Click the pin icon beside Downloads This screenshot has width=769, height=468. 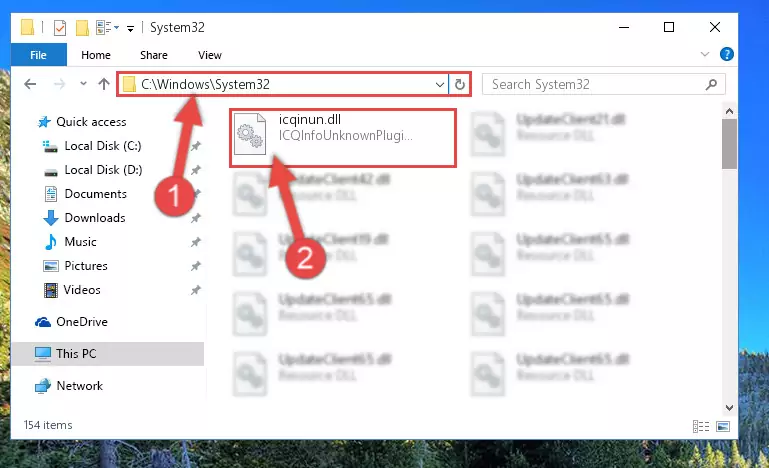coord(196,218)
